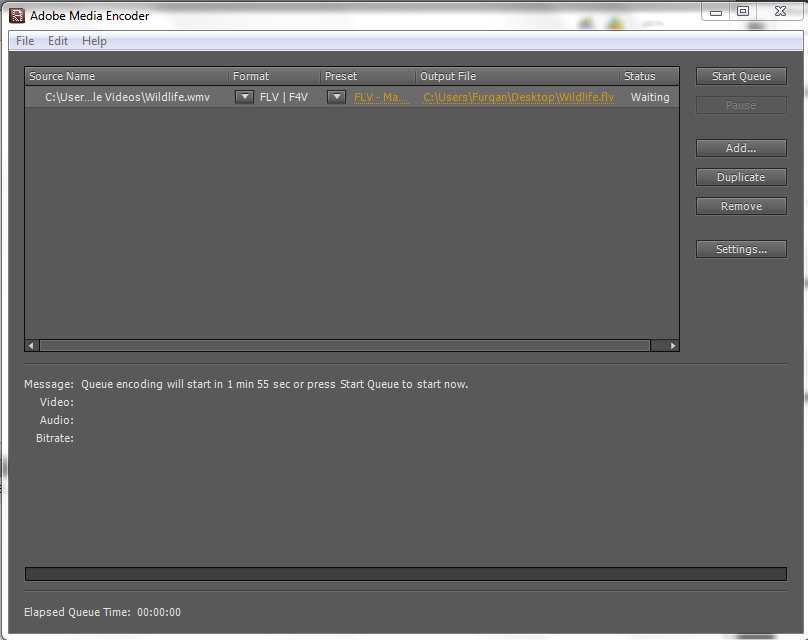Click the Pause button

741,105
